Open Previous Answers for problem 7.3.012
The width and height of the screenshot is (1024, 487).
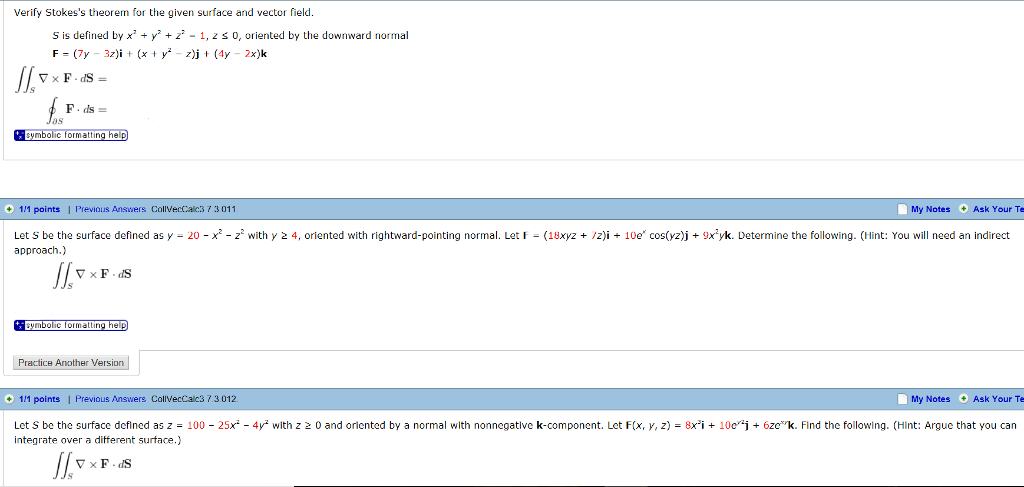point(110,399)
